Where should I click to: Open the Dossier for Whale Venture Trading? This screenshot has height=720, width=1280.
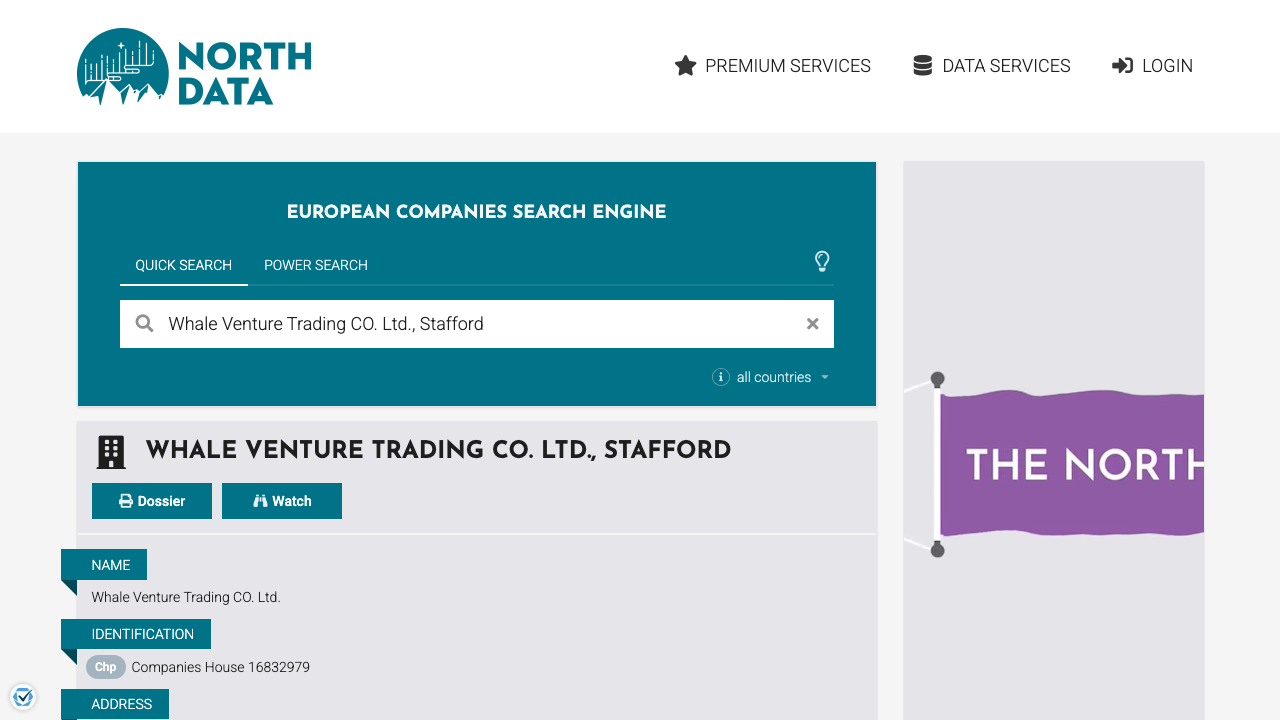tap(152, 500)
